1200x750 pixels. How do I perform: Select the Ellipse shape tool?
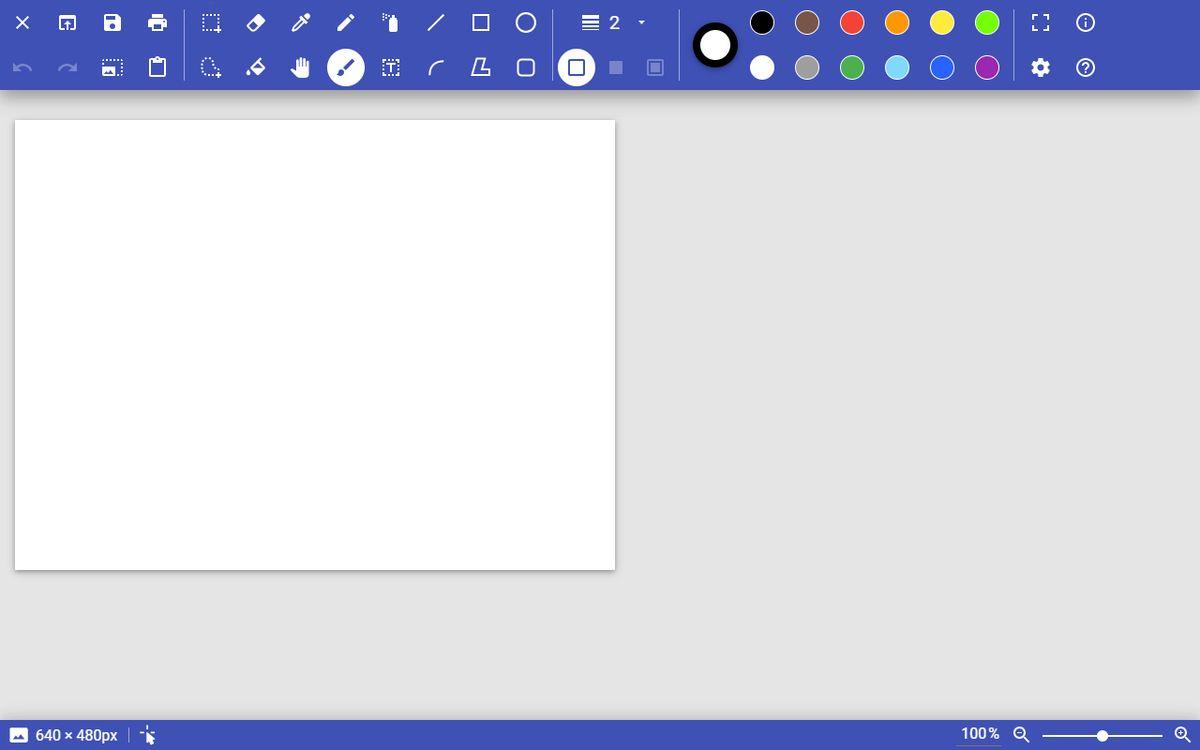click(526, 23)
